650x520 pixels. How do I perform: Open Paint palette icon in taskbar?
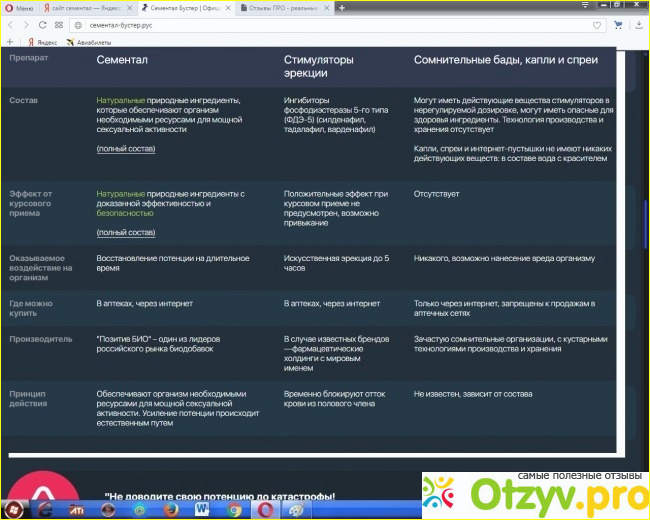[296, 510]
